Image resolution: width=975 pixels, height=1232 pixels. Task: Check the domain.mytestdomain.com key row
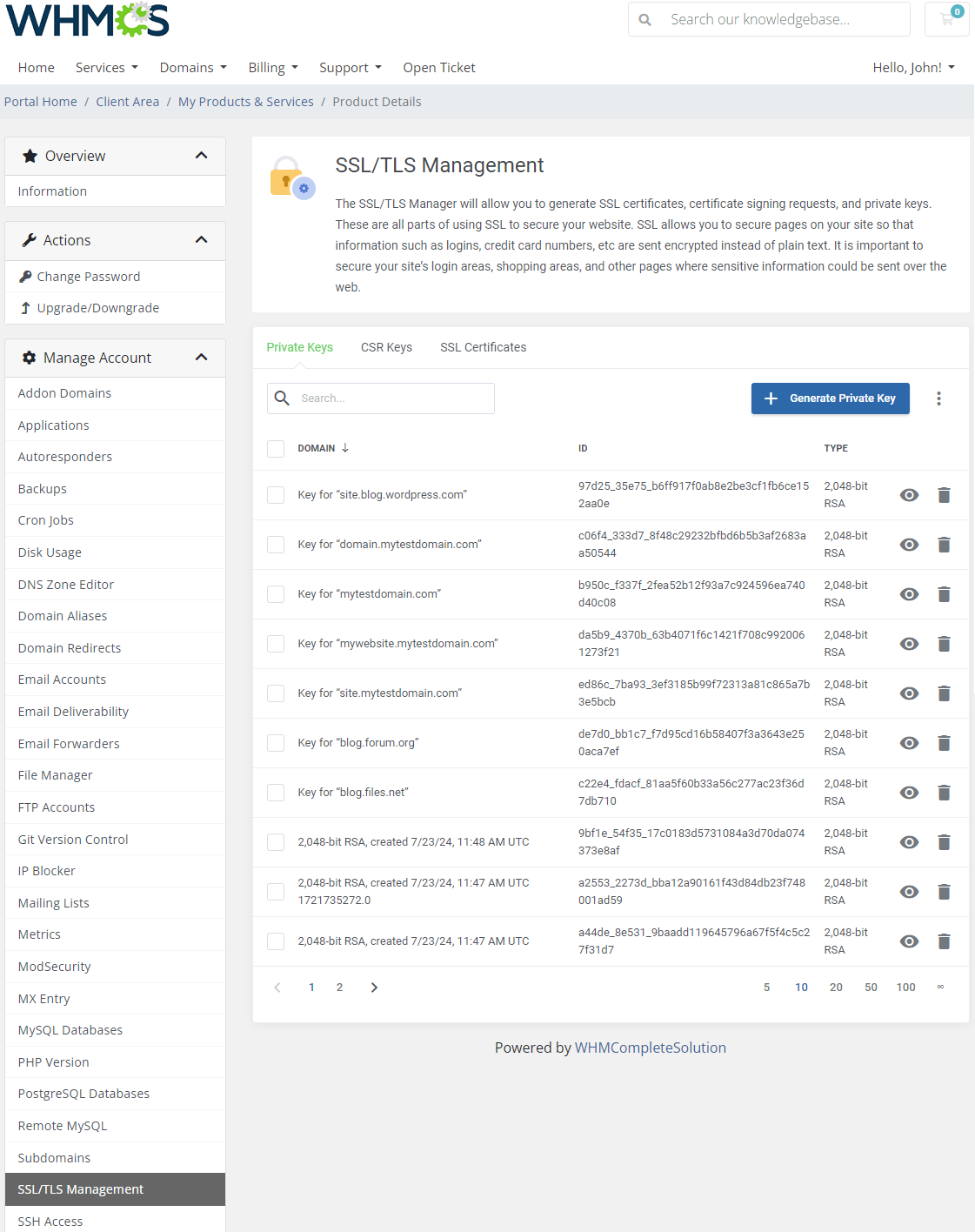(x=276, y=545)
